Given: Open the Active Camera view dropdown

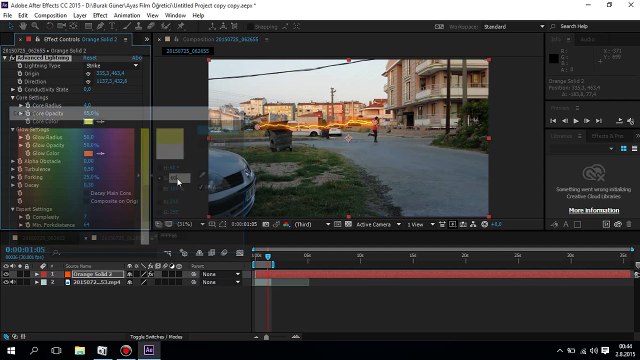Looking at the screenshot, I should [x=378, y=224].
